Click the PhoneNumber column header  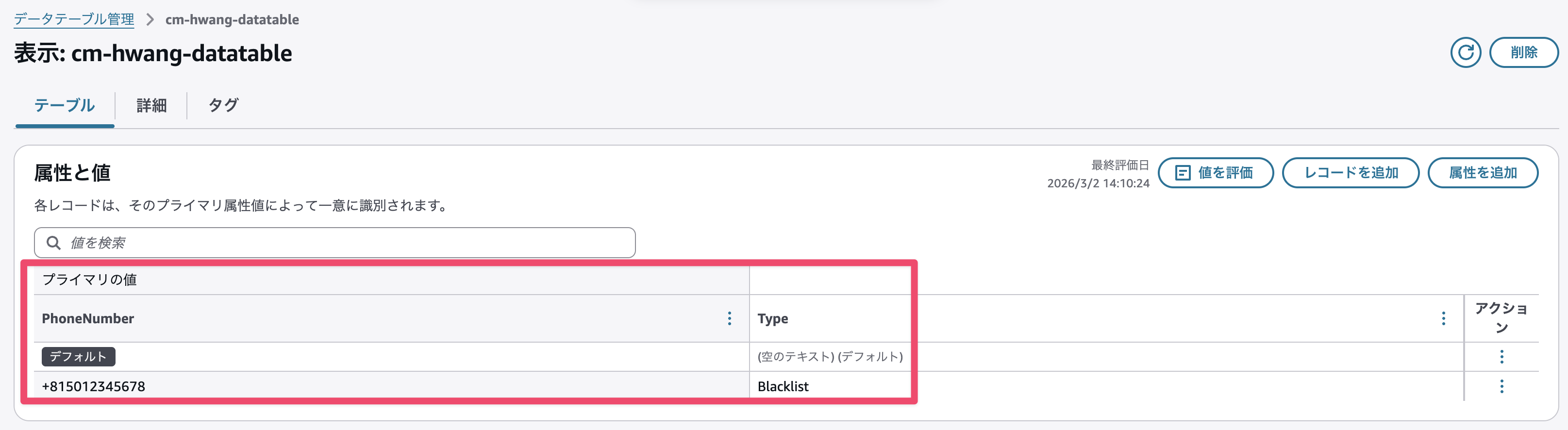coord(88,318)
